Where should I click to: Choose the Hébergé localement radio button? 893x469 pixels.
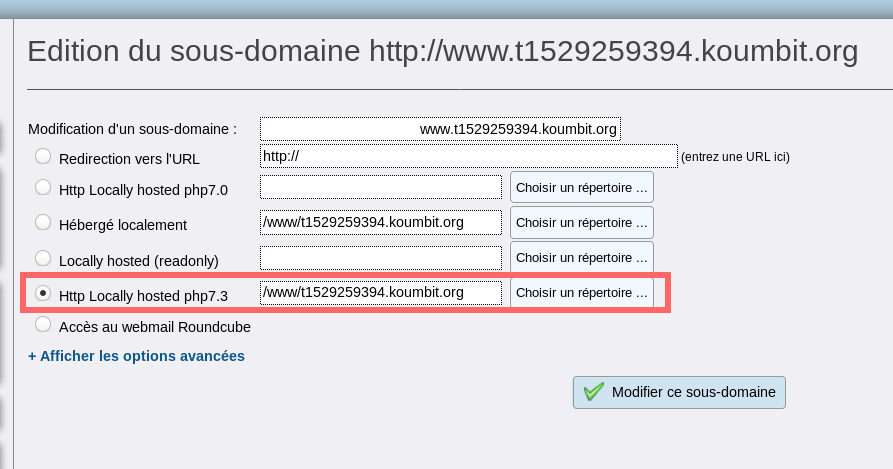(43, 223)
